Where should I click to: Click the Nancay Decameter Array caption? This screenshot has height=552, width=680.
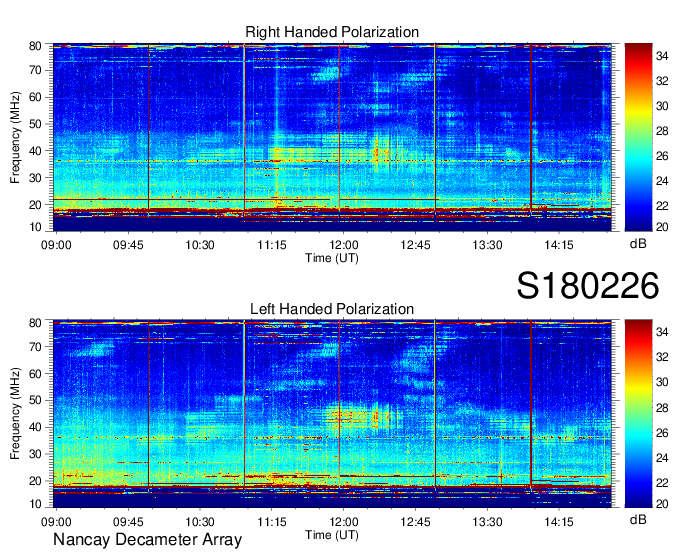(x=147, y=539)
